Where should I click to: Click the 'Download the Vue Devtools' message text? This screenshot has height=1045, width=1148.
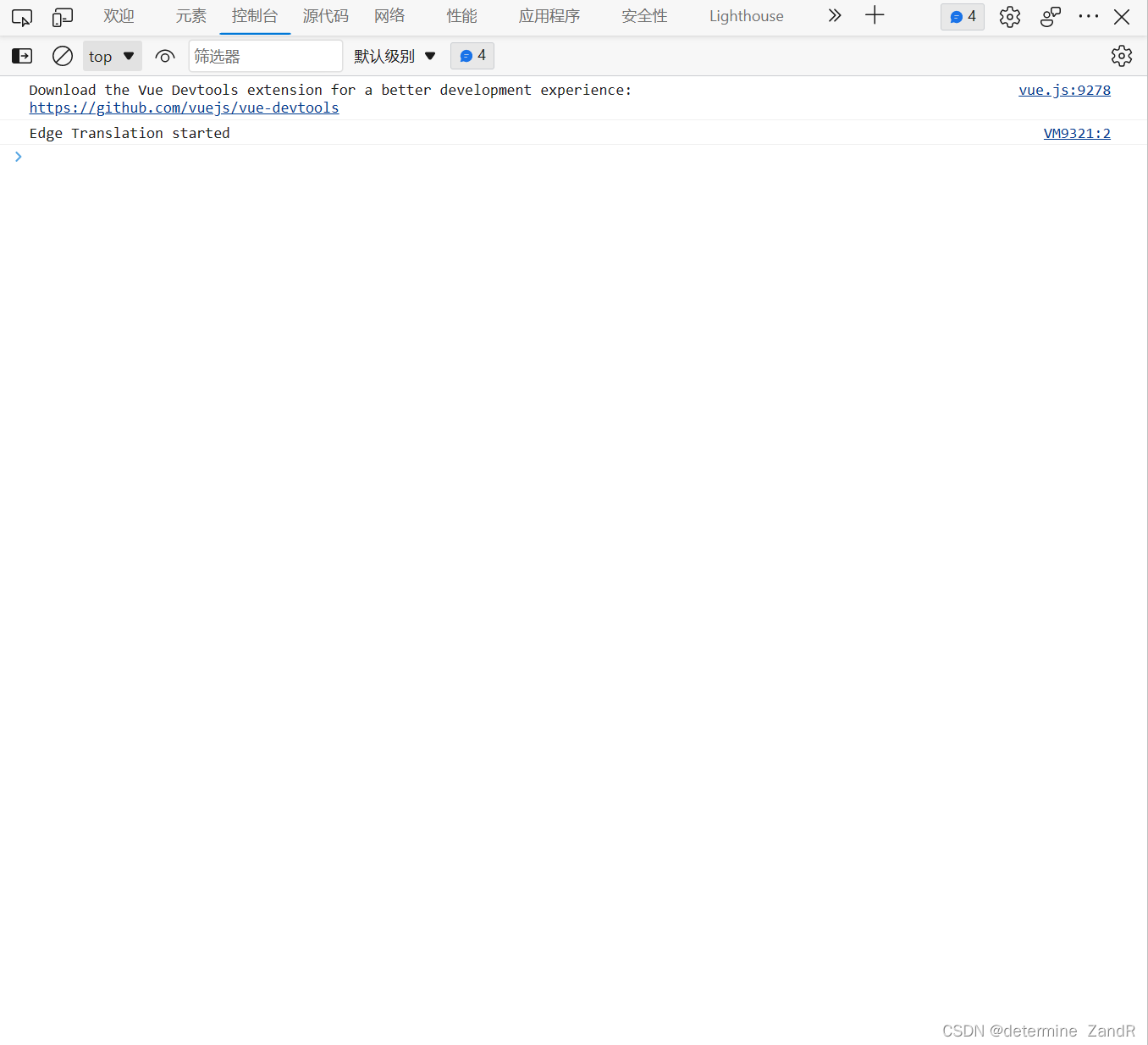[x=330, y=91]
